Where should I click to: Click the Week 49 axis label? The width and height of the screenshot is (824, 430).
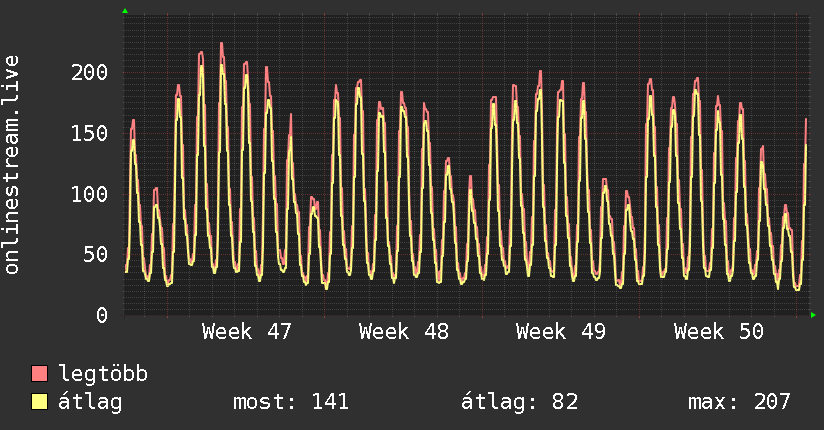(561, 332)
